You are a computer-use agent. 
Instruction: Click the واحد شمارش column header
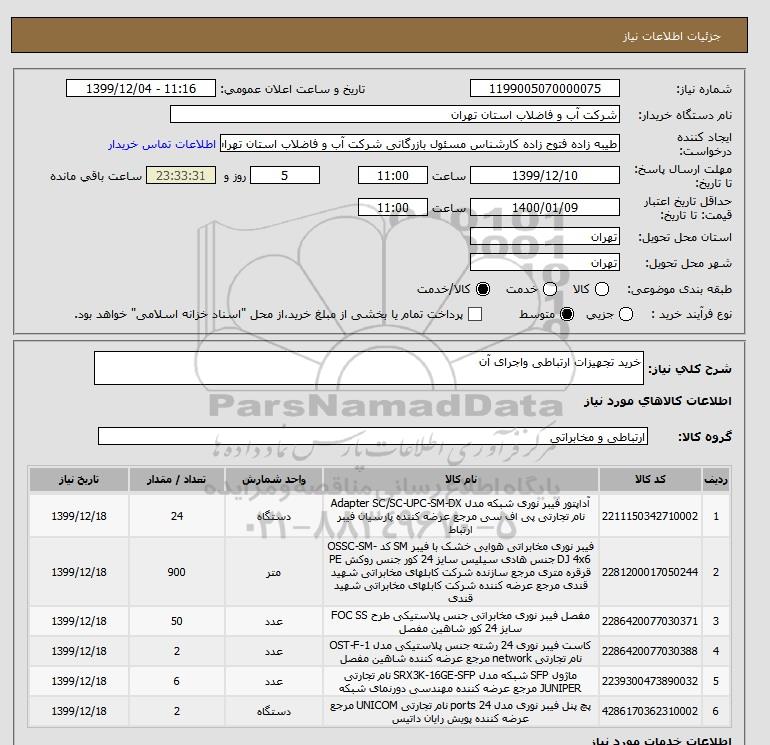(274, 479)
